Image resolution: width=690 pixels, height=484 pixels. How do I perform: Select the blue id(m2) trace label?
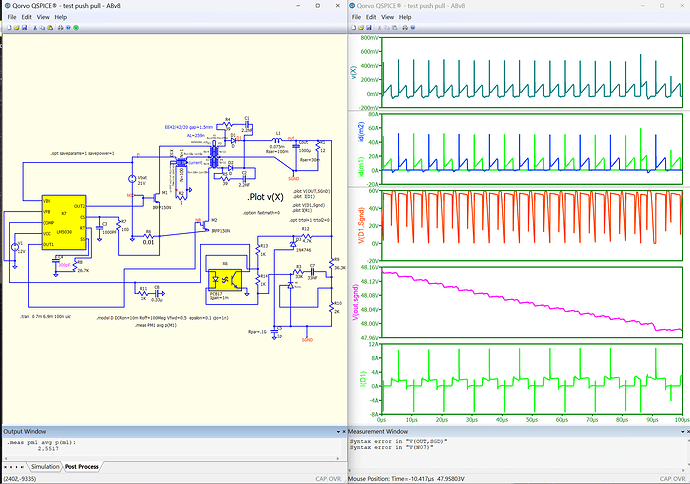361,132
